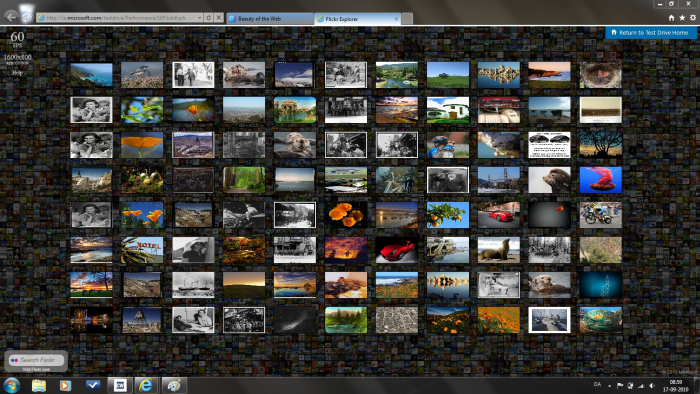View the night city lights reflection
This screenshot has height=394, width=700.
point(91,320)
